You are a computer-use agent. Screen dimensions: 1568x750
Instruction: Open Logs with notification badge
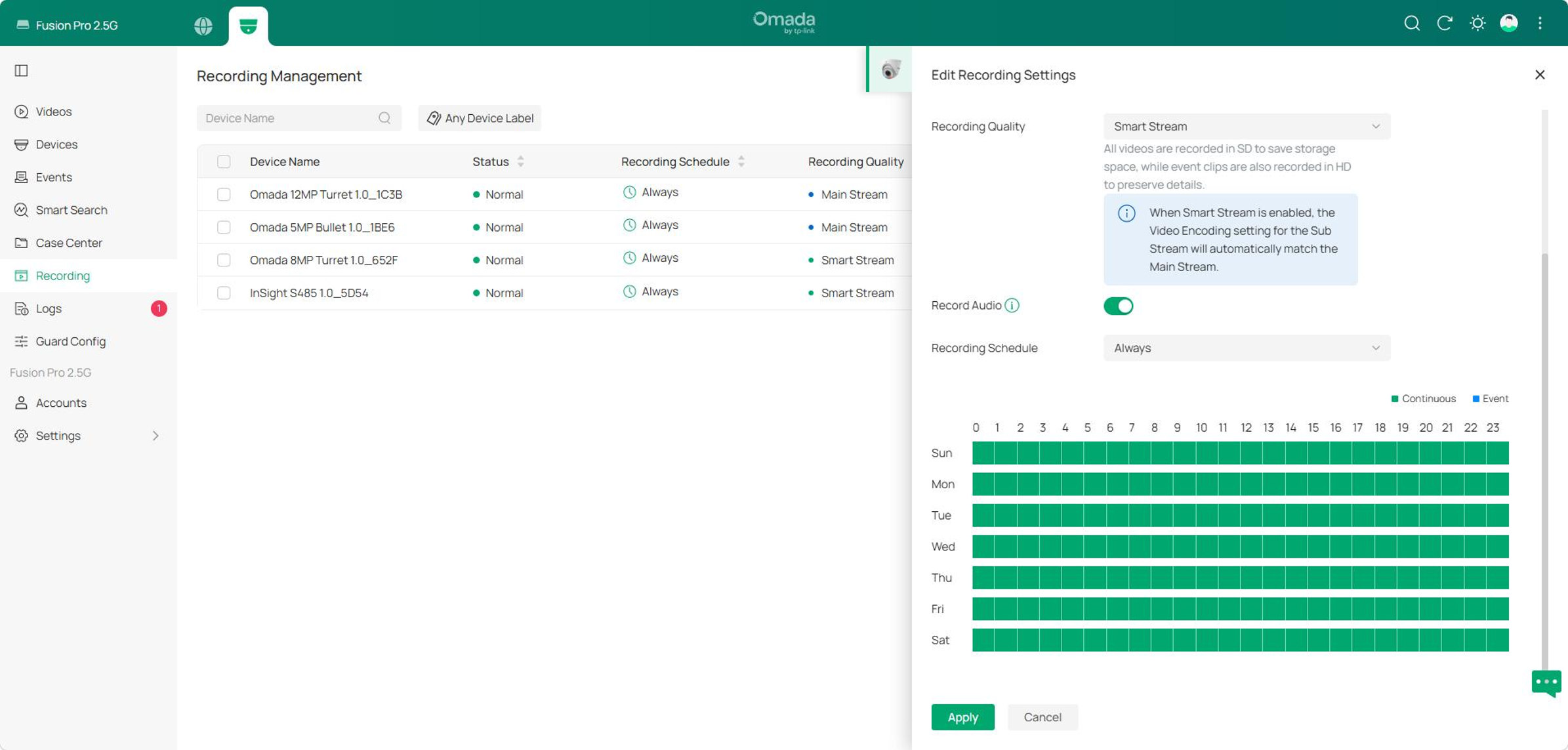point(89,308)
